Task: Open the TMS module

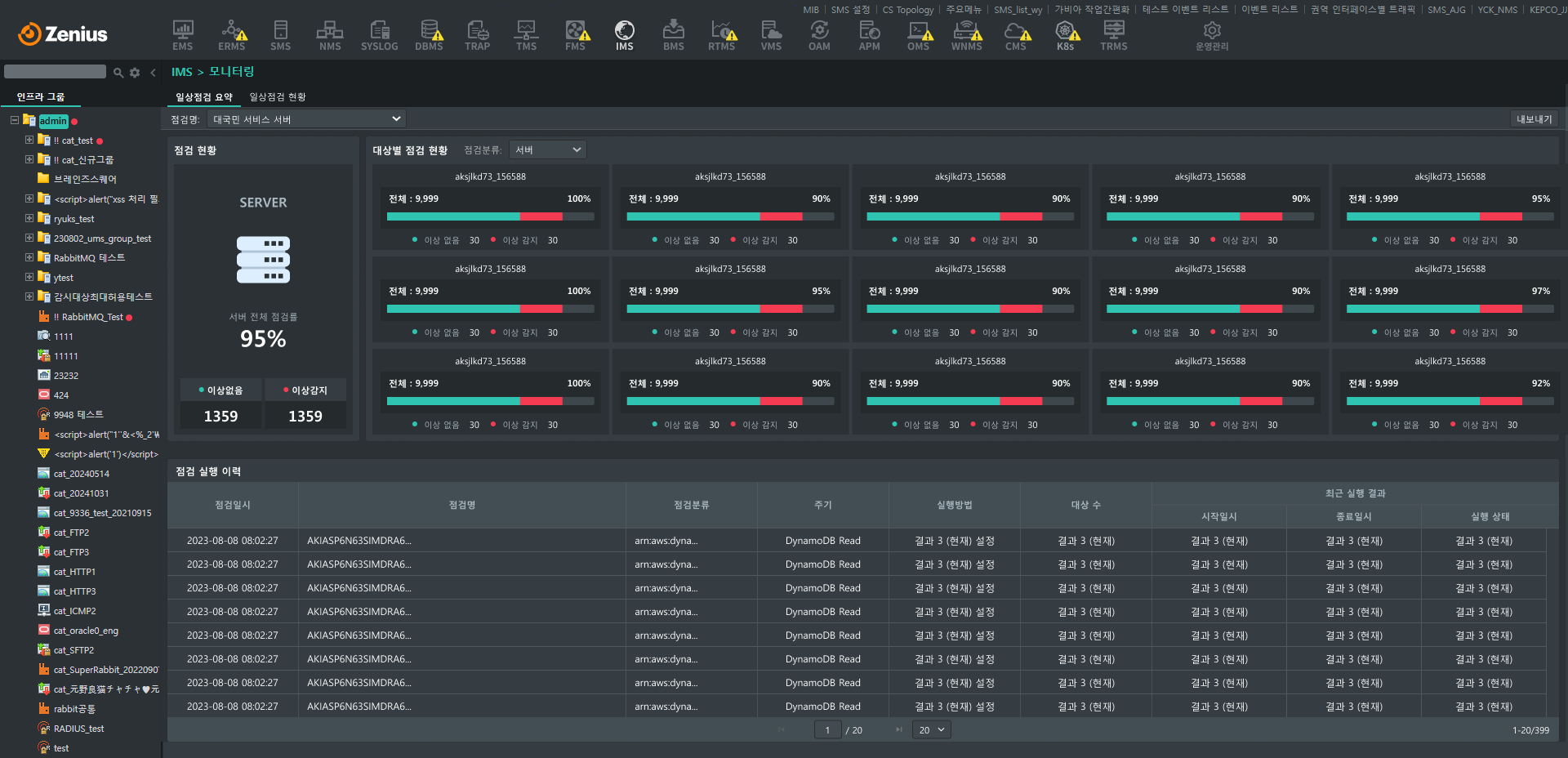Action: 527,36
